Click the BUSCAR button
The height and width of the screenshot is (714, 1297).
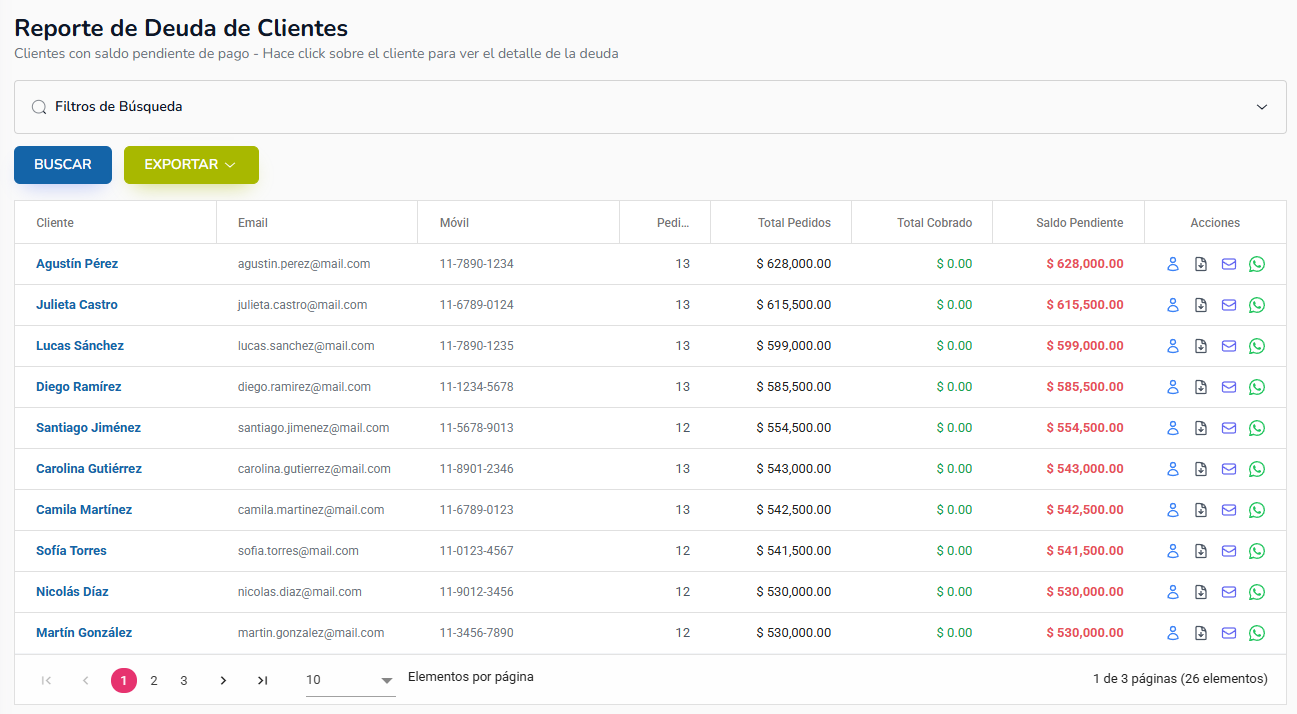[x=63, y=165]
